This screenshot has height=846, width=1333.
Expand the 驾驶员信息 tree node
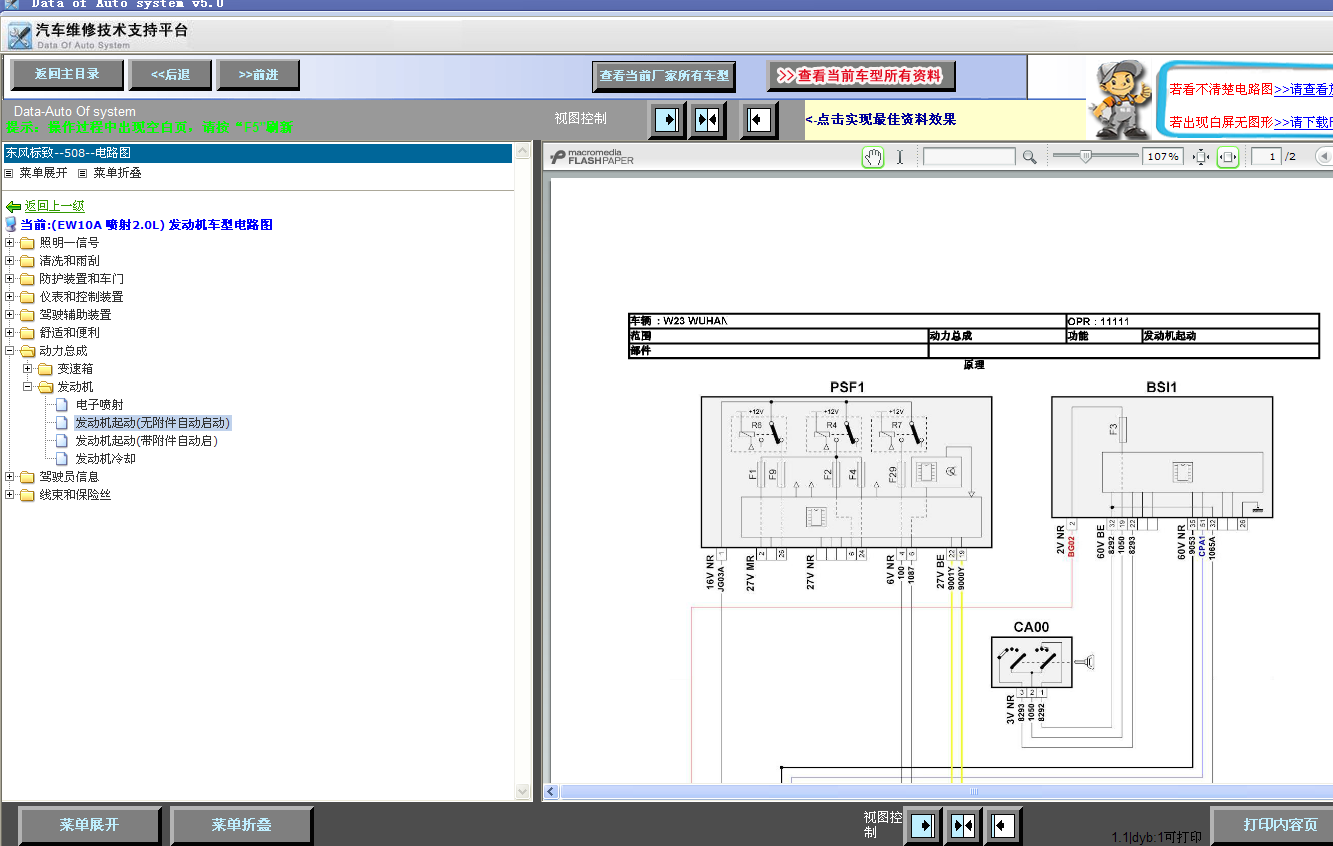[10, 477]
